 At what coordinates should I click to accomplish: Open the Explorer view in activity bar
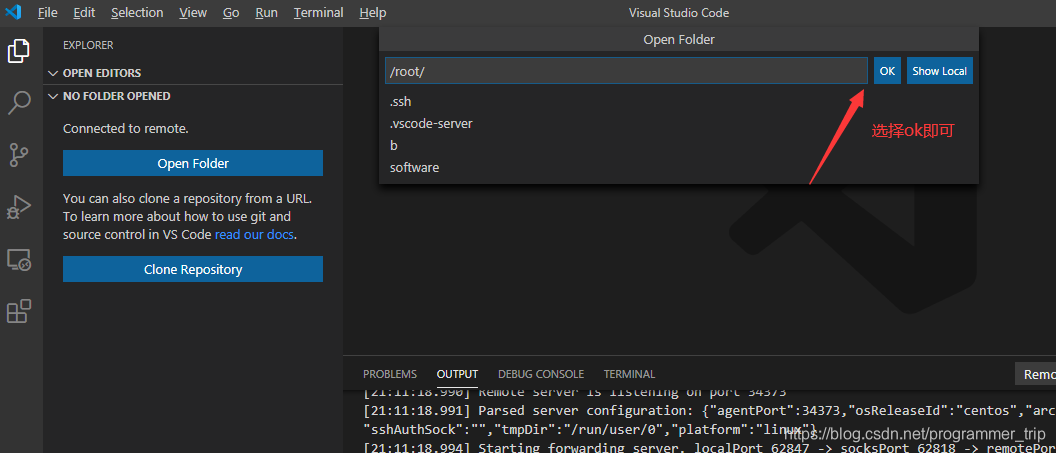(x=19, y=50)
